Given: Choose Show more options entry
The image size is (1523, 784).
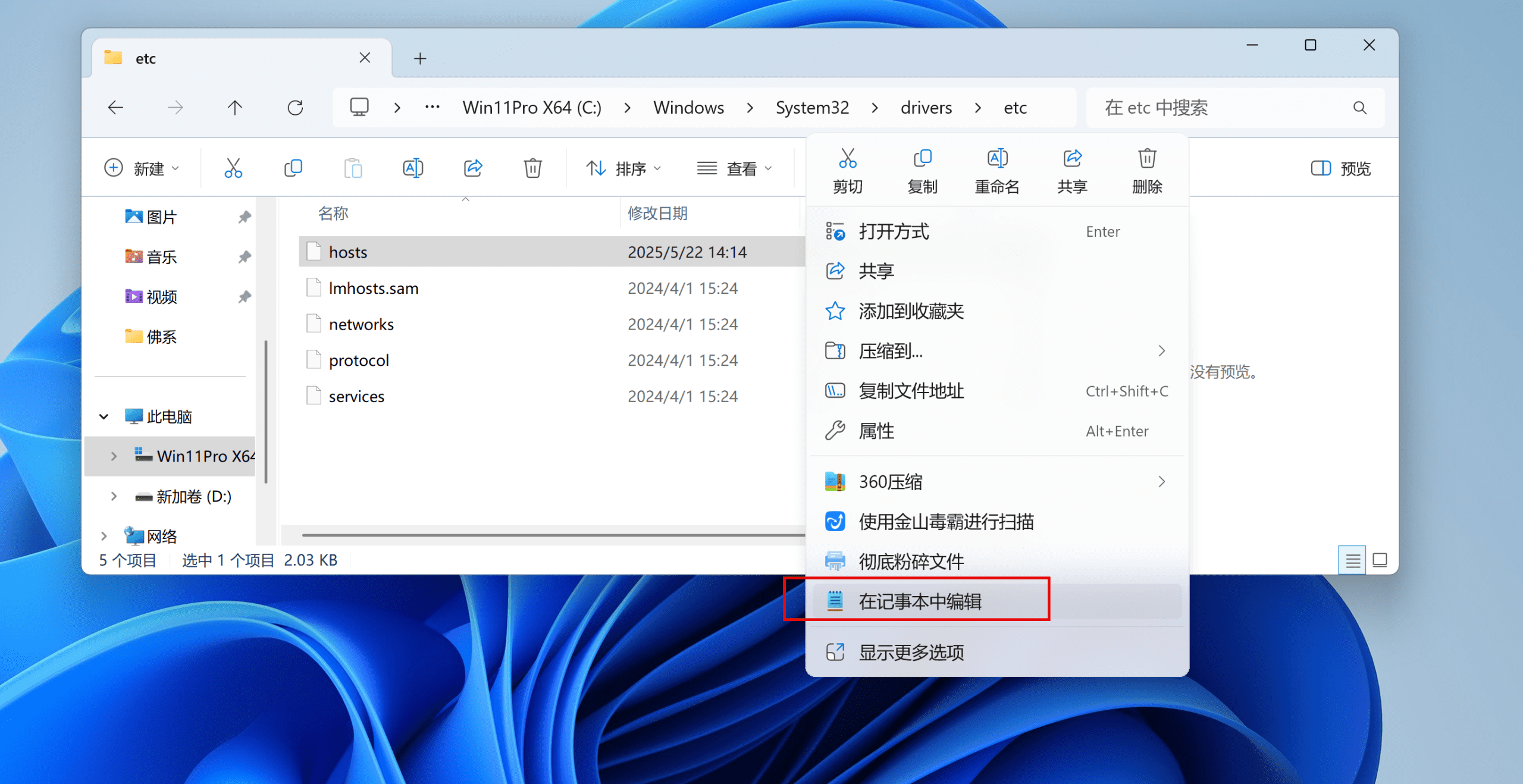Looking at the screenshot, I should 911,653.
